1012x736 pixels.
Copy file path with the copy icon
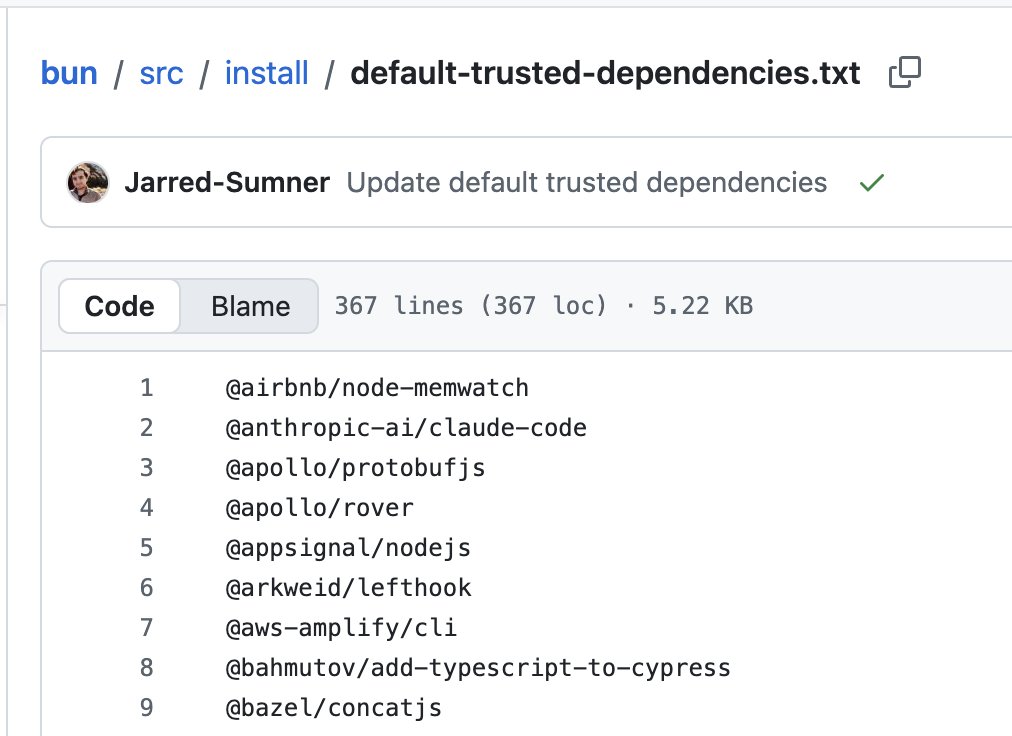pyautogui.click(x=904, y=72)
